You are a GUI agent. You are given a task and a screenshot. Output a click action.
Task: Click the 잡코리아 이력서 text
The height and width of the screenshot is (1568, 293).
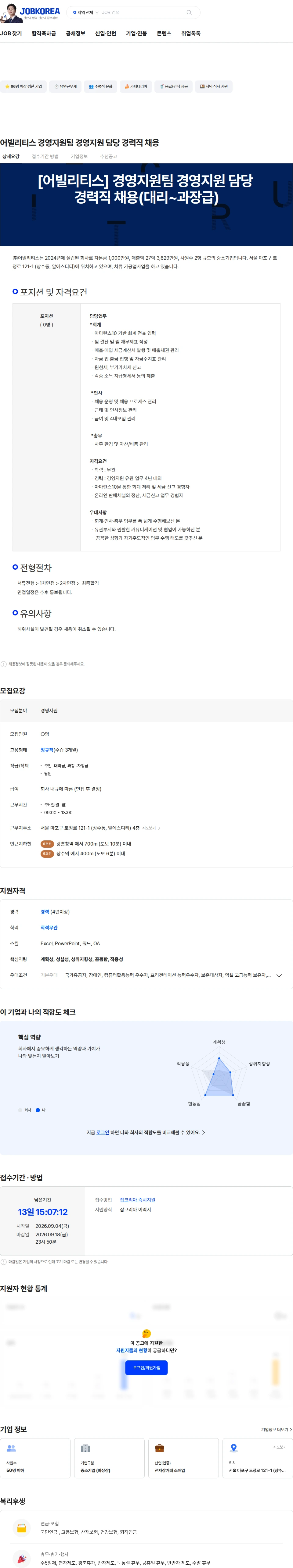coord(135,1210)
